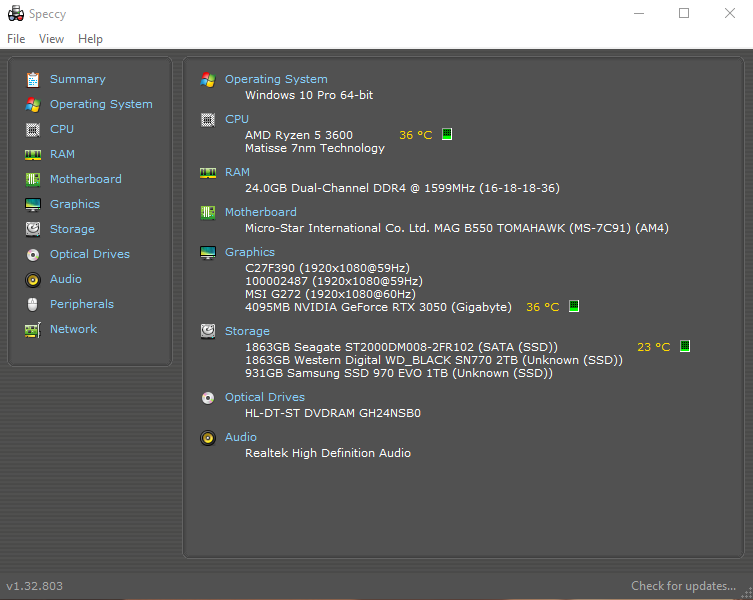
Task: Click CPU temperature value 36 °C
Action: pos(416,135)
